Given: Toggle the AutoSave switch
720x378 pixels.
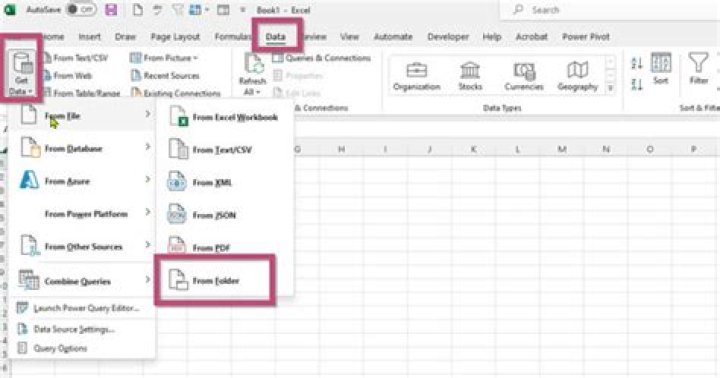Looking at the screenshot, I should (81, 10).
